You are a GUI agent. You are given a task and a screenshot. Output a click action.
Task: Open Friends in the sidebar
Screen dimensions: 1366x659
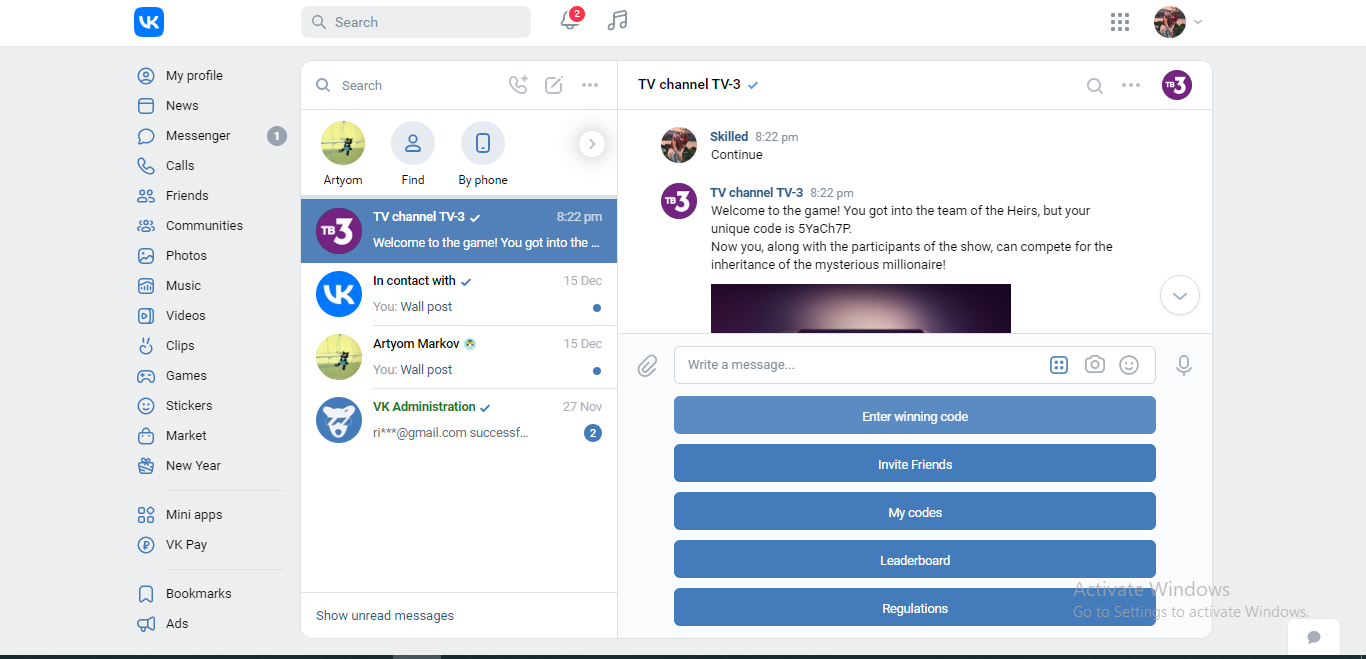pyautogui.click(x=187, y=196)
